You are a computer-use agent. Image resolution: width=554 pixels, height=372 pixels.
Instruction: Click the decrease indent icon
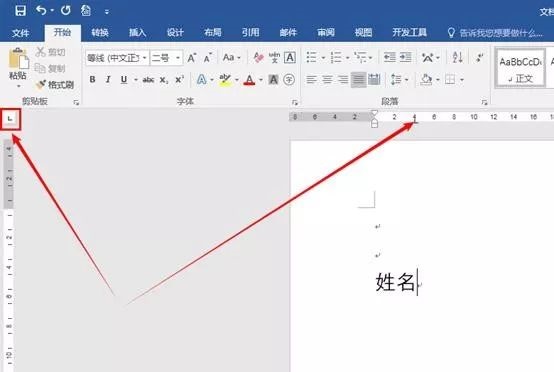point(390,57)
